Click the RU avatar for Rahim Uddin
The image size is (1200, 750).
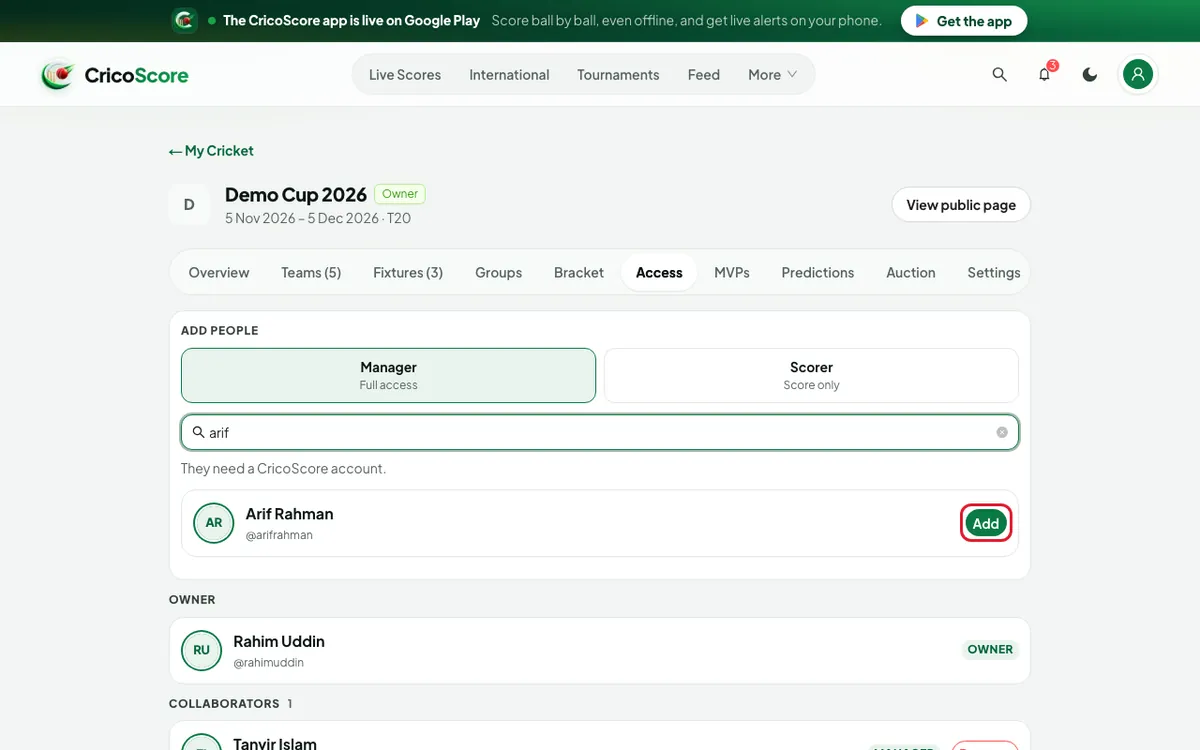pos(201,650)
